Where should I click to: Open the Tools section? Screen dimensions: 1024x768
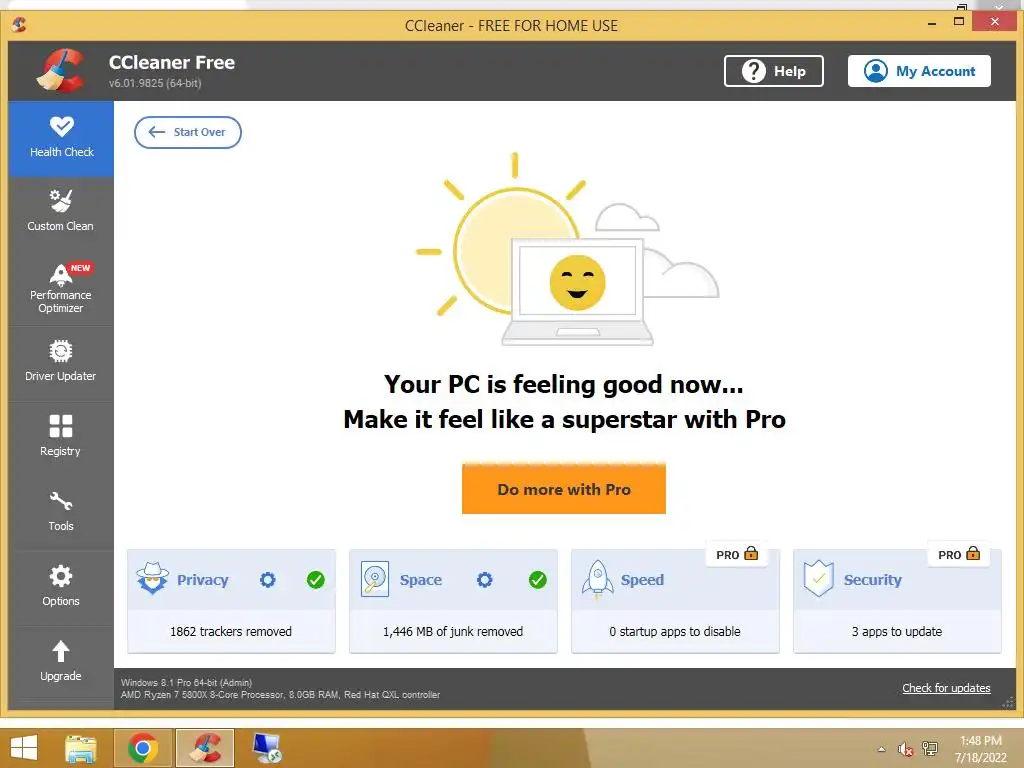(x=61, y=513)
